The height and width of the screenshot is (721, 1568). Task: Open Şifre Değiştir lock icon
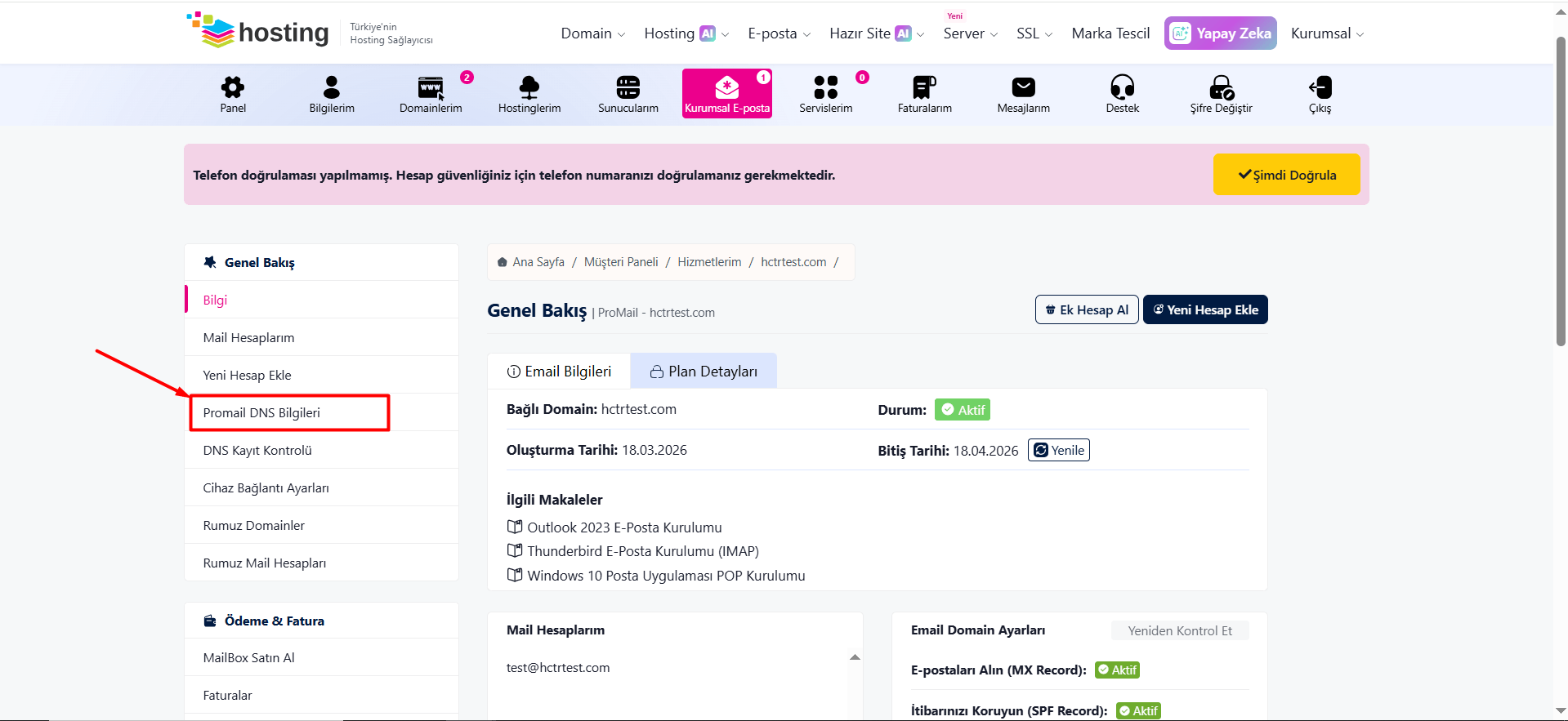point(1222,87)
